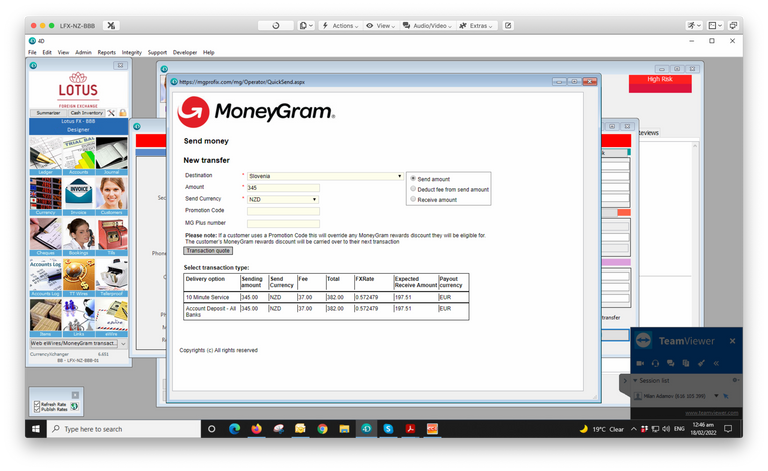The width and height of the screenshot is (768, 471).
Task: Collapse the TeamViewer Session list triangle
Action: pos(635,380)
